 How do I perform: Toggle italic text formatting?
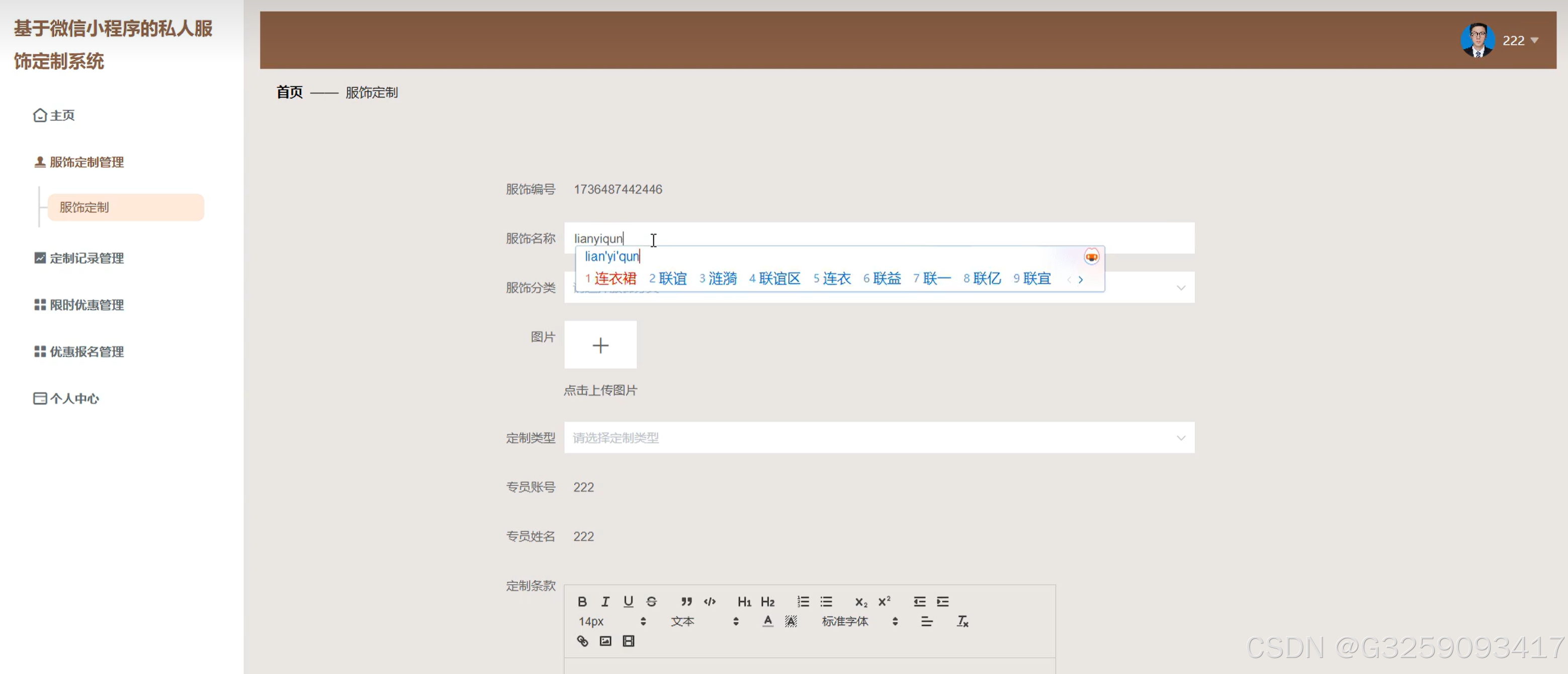605,602
